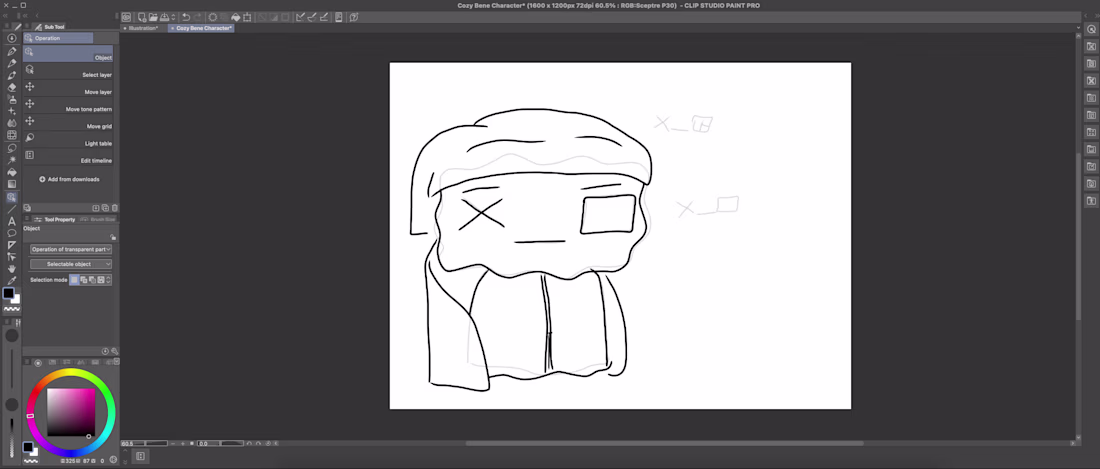The width and height of the screenshot is (1100, 469).
Task: Choose the 'Edit timeline' sub tool
Action: pos(68,157)
